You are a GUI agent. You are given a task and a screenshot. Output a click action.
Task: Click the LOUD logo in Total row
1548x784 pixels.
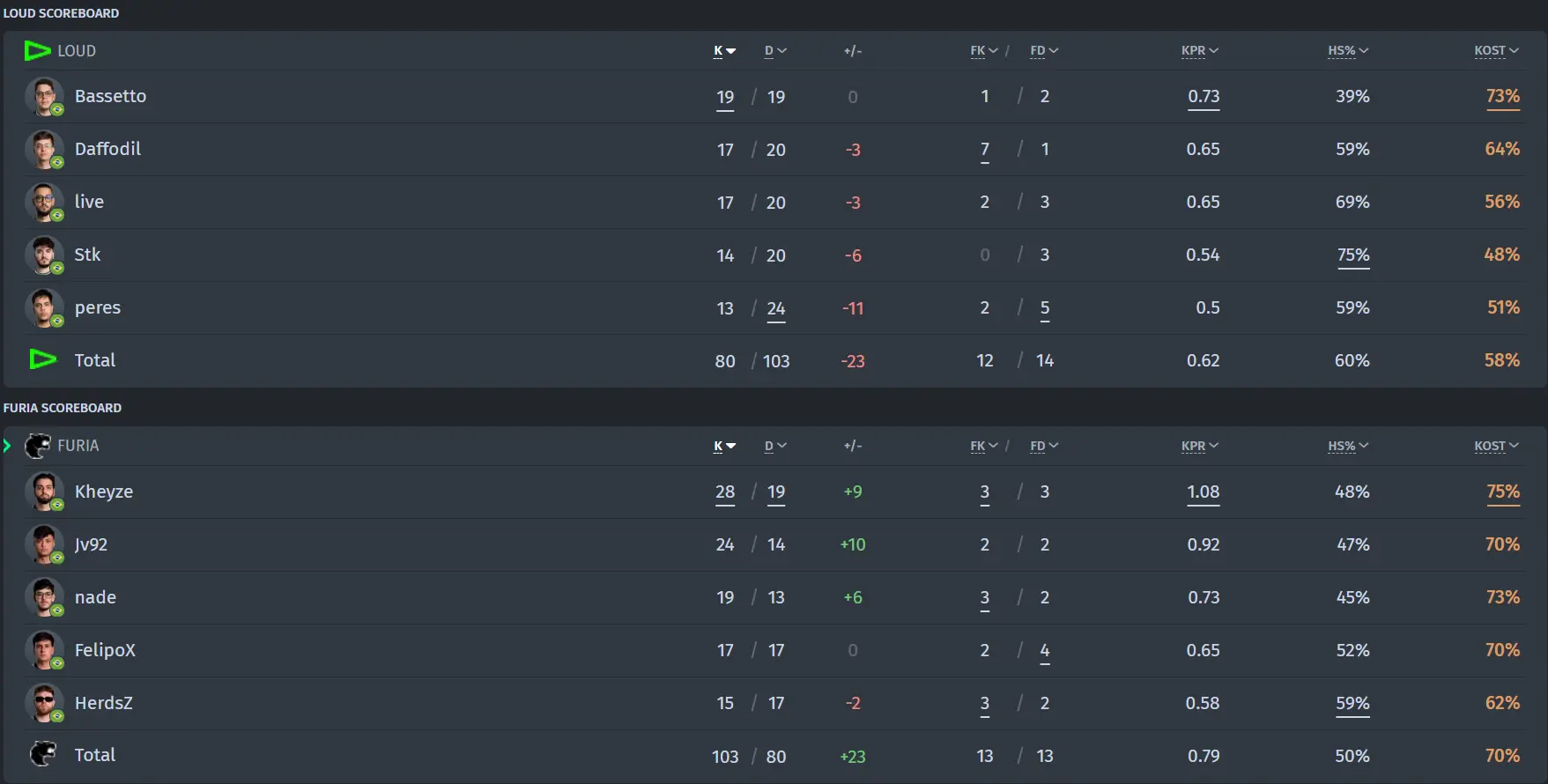(43, 359)
